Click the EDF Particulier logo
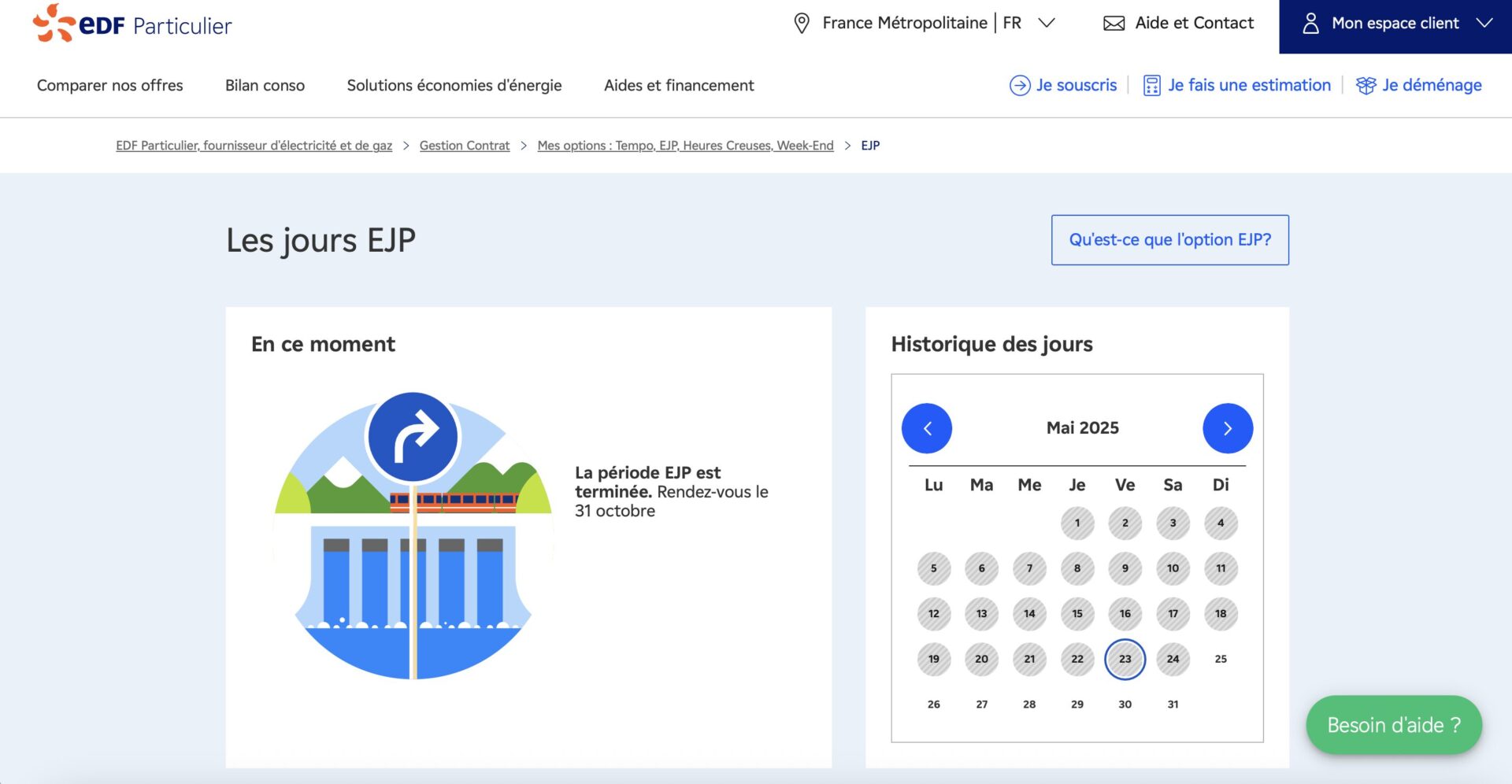This screenshot has height=784, width=1512. (x=132, y=24)
